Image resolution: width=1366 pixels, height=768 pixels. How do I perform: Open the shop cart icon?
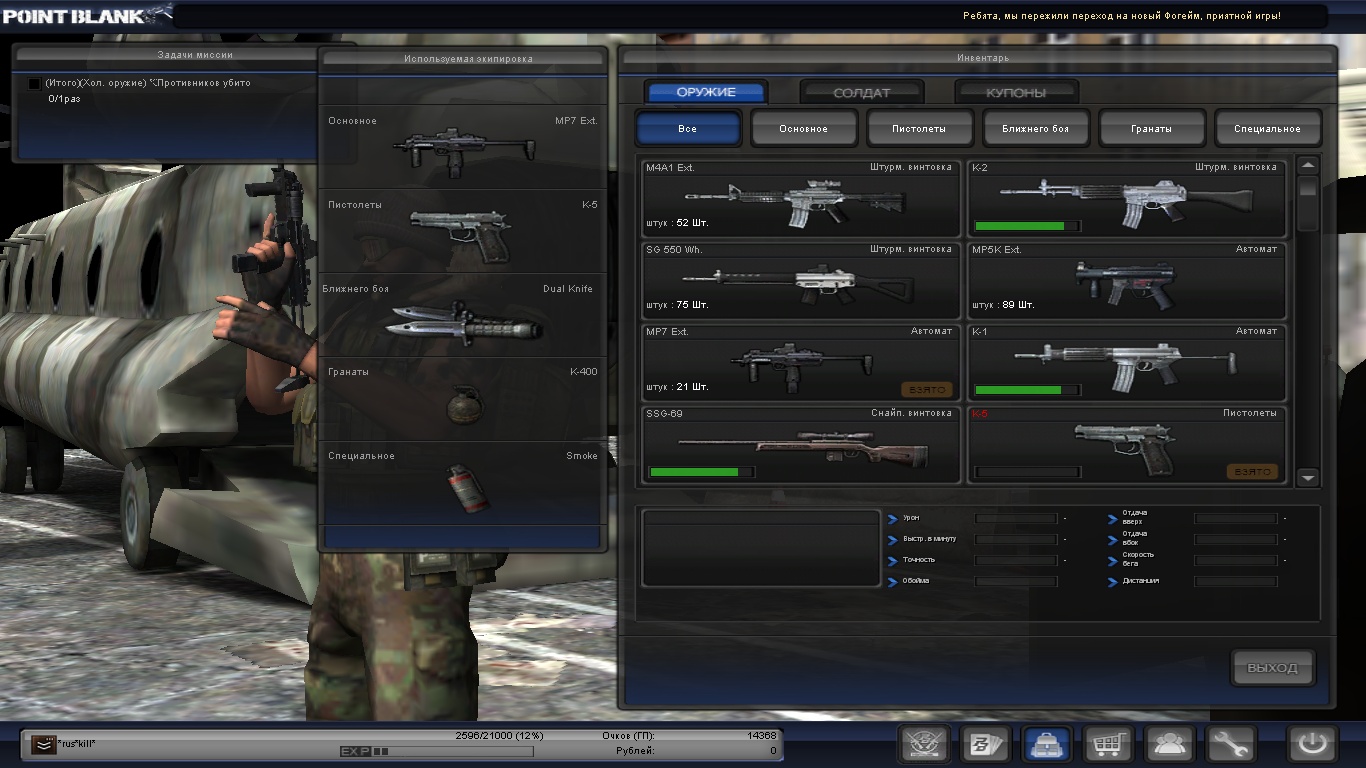click(x=1108, y=744)
